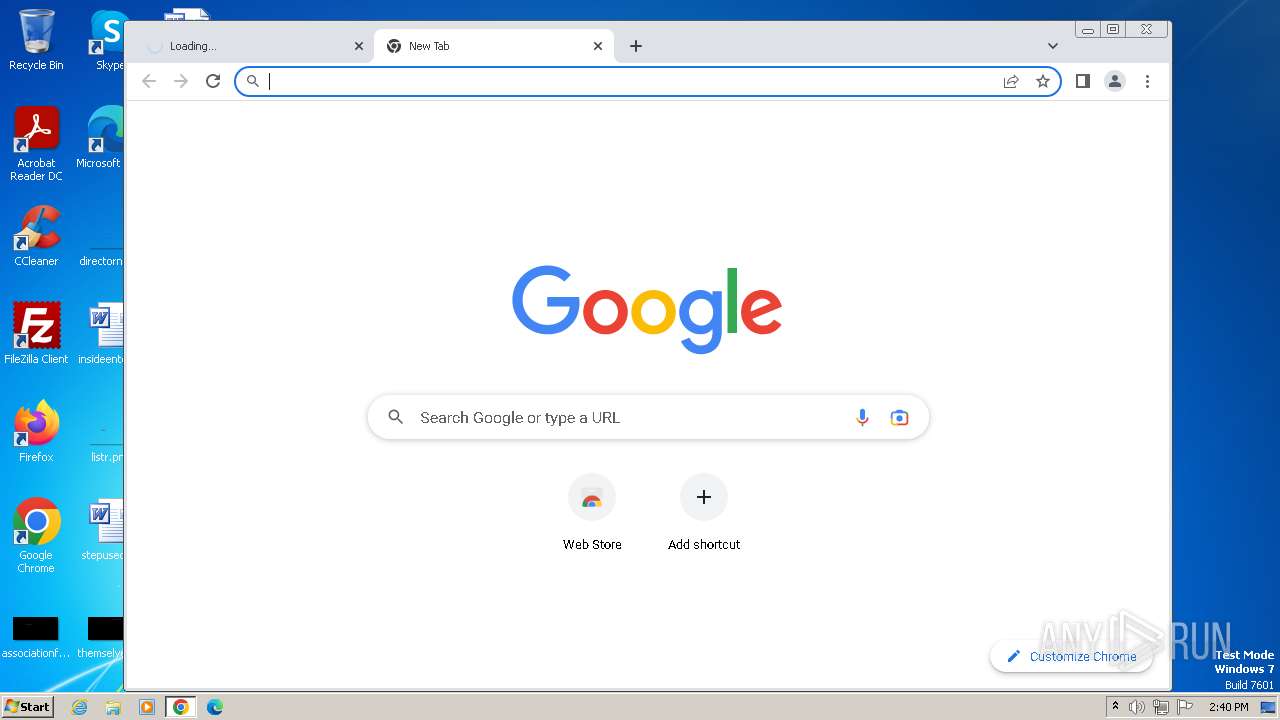
Task: Expand the tab search chevron
Action: (x=1053, y=46)
